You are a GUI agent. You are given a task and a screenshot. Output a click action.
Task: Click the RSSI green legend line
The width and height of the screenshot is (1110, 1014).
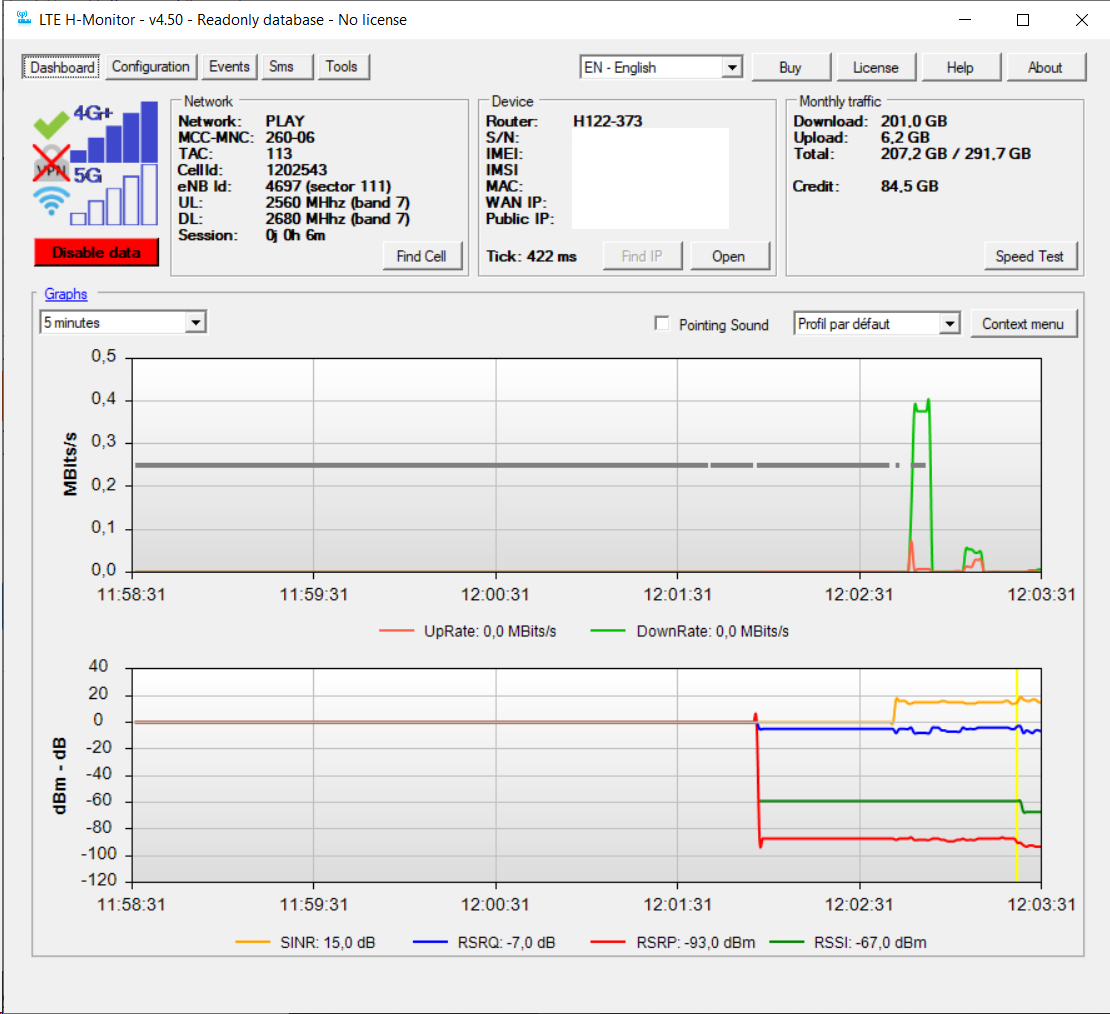tap(786, 942)
